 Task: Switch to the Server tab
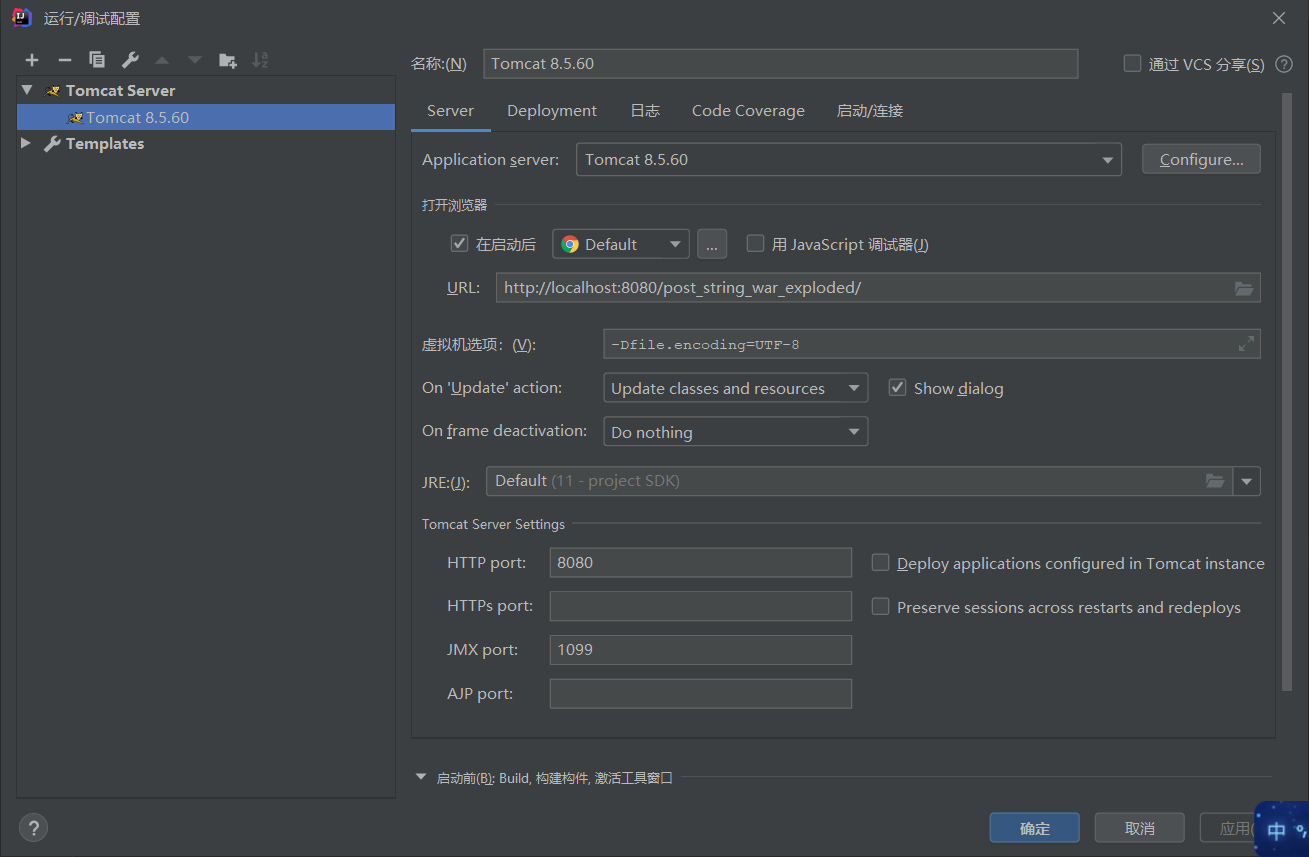click(450, 111)
